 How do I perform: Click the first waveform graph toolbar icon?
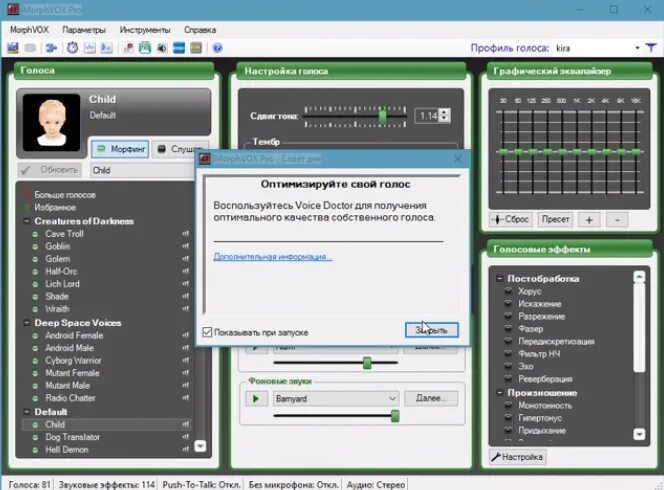pos(90,48)
